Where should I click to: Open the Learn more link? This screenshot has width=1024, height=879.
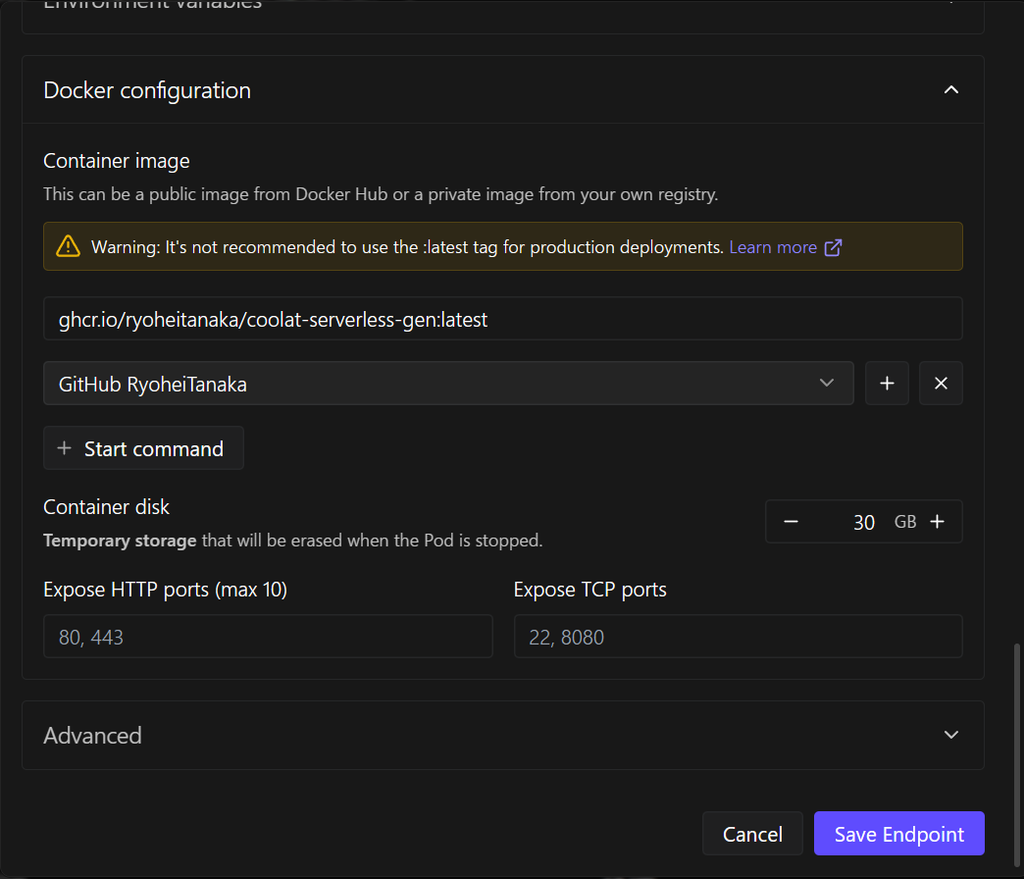pyautogui.click(x=773, y=248)
